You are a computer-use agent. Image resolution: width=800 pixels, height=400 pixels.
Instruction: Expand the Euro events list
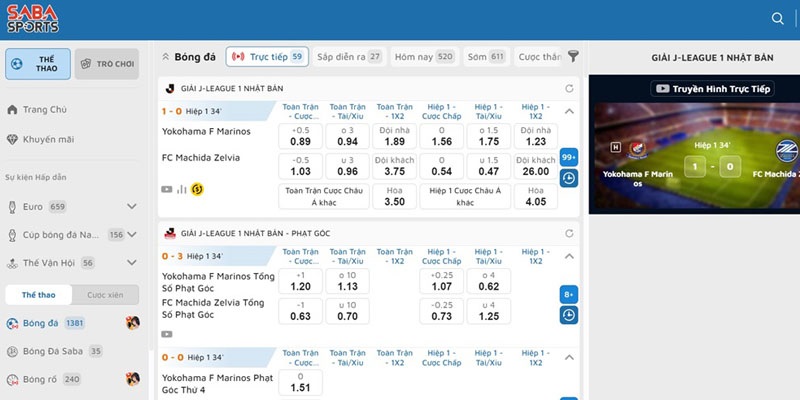[x=132, y=207]
